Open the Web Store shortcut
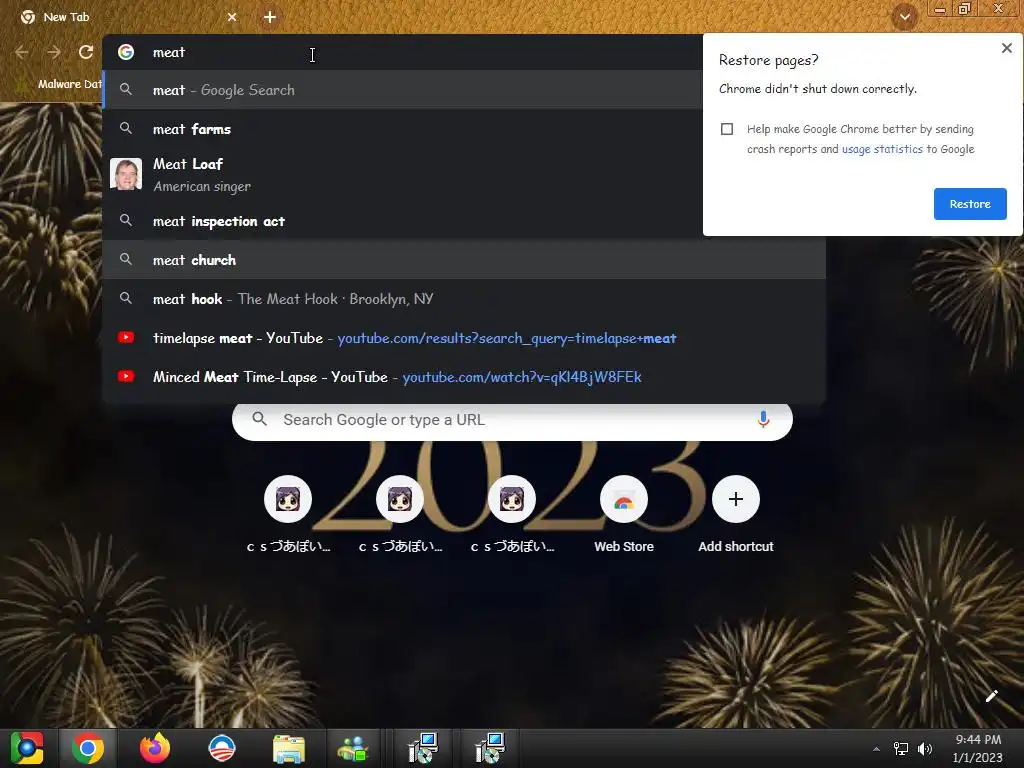 pos(624,500)
